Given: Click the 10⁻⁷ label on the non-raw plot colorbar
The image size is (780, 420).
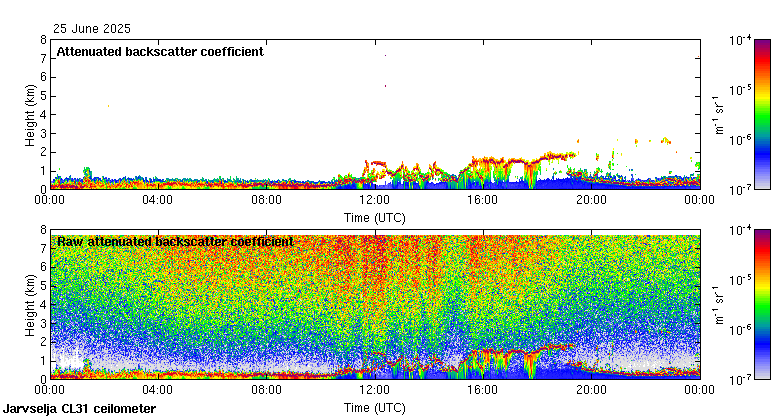Looking at the screenshot, I should [x=740, y=190].
